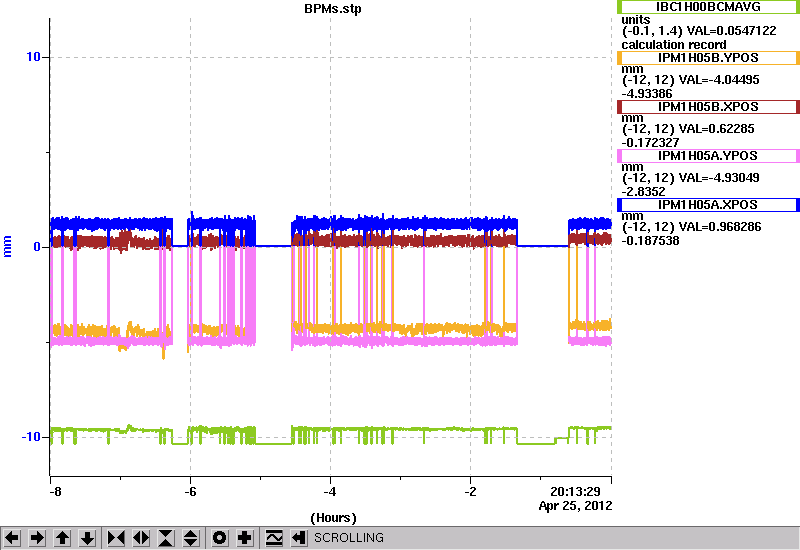Click the x-axis tick label -4
The height and width of the screenshot is (550, 800).
[x=330, y=492]
